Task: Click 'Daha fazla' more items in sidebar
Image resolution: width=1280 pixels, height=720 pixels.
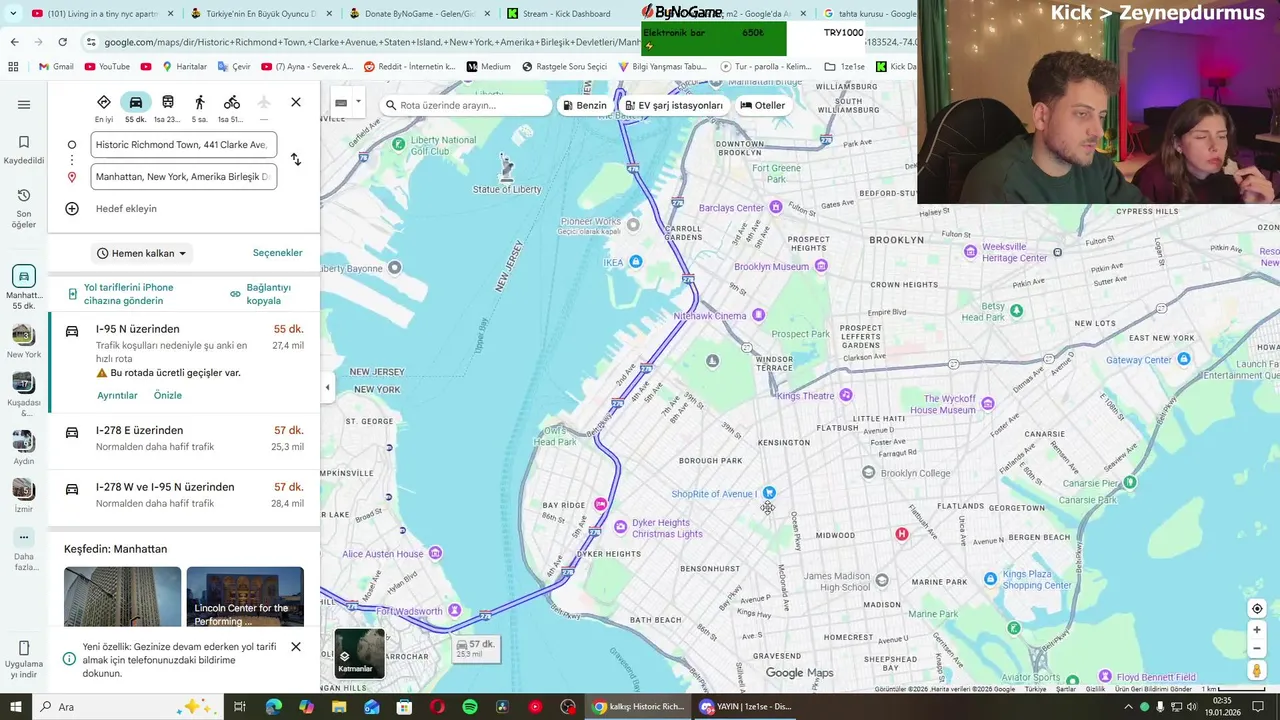Action: point(24,548)
